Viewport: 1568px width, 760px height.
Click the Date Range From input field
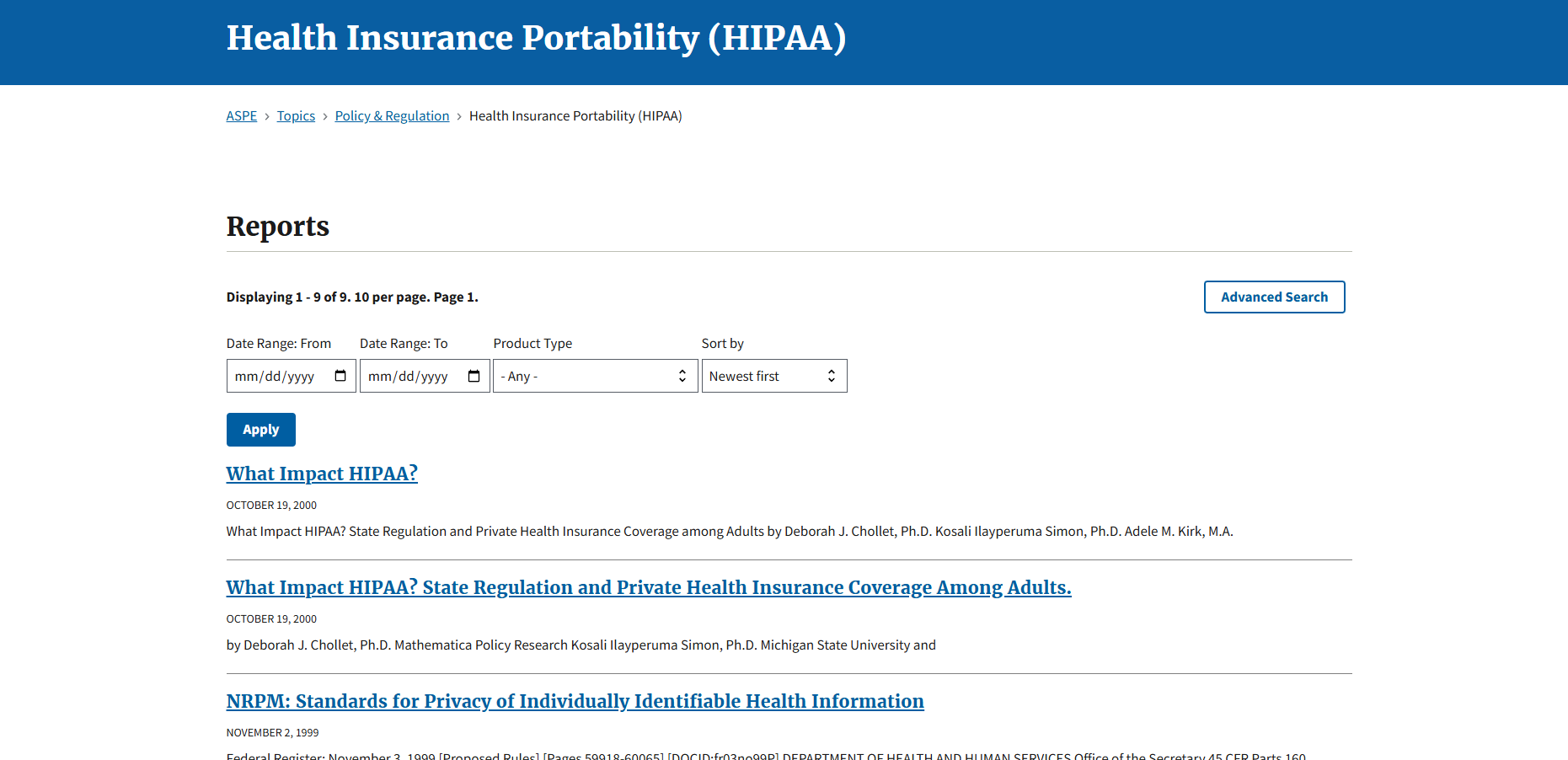click(278, 376)
